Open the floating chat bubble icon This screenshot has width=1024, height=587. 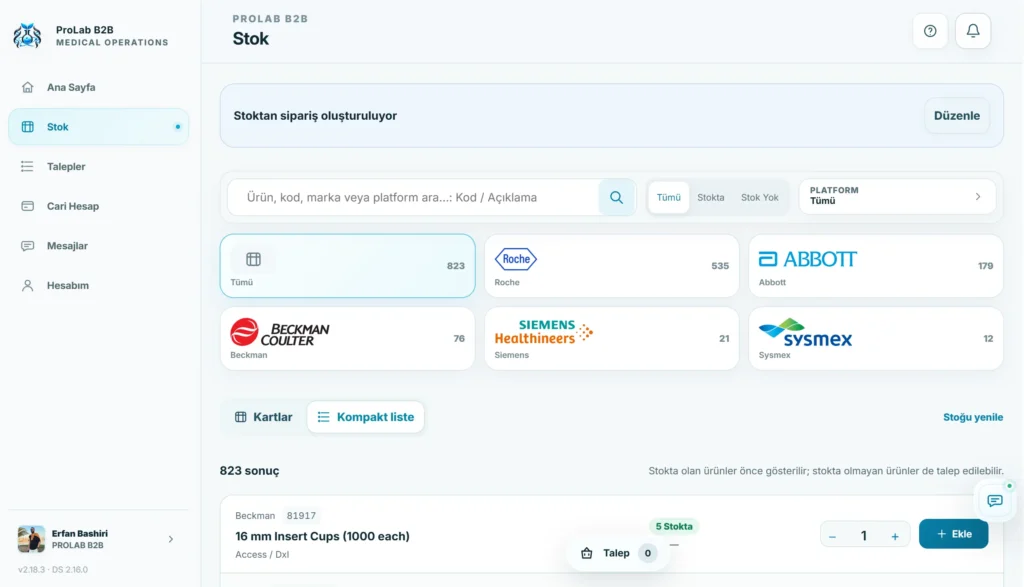995,501
